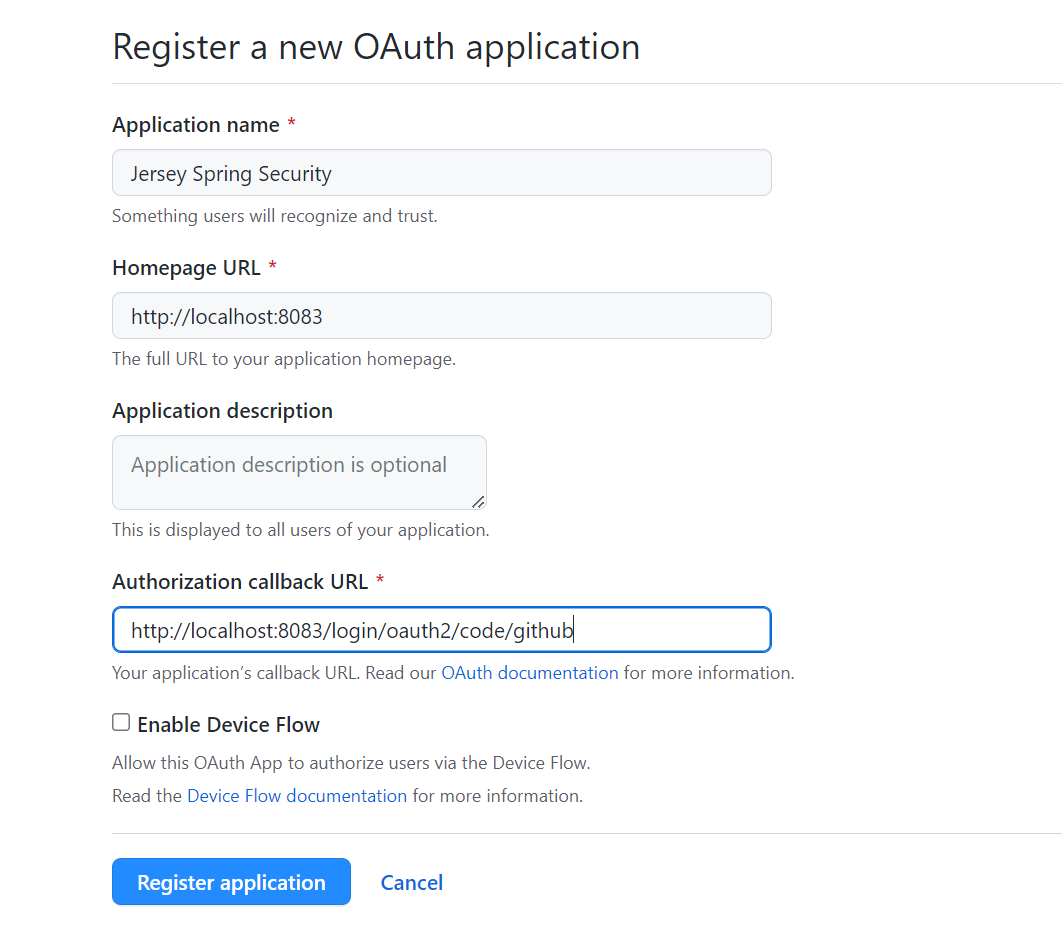Click the "Register a new OAuth application" heading

pos(376,47)
